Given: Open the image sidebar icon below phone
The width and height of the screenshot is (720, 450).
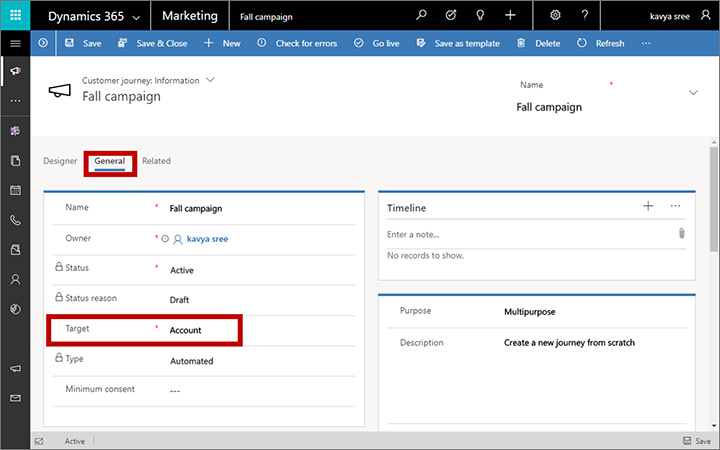Looking at the screenshot, I should coord(16,249).
